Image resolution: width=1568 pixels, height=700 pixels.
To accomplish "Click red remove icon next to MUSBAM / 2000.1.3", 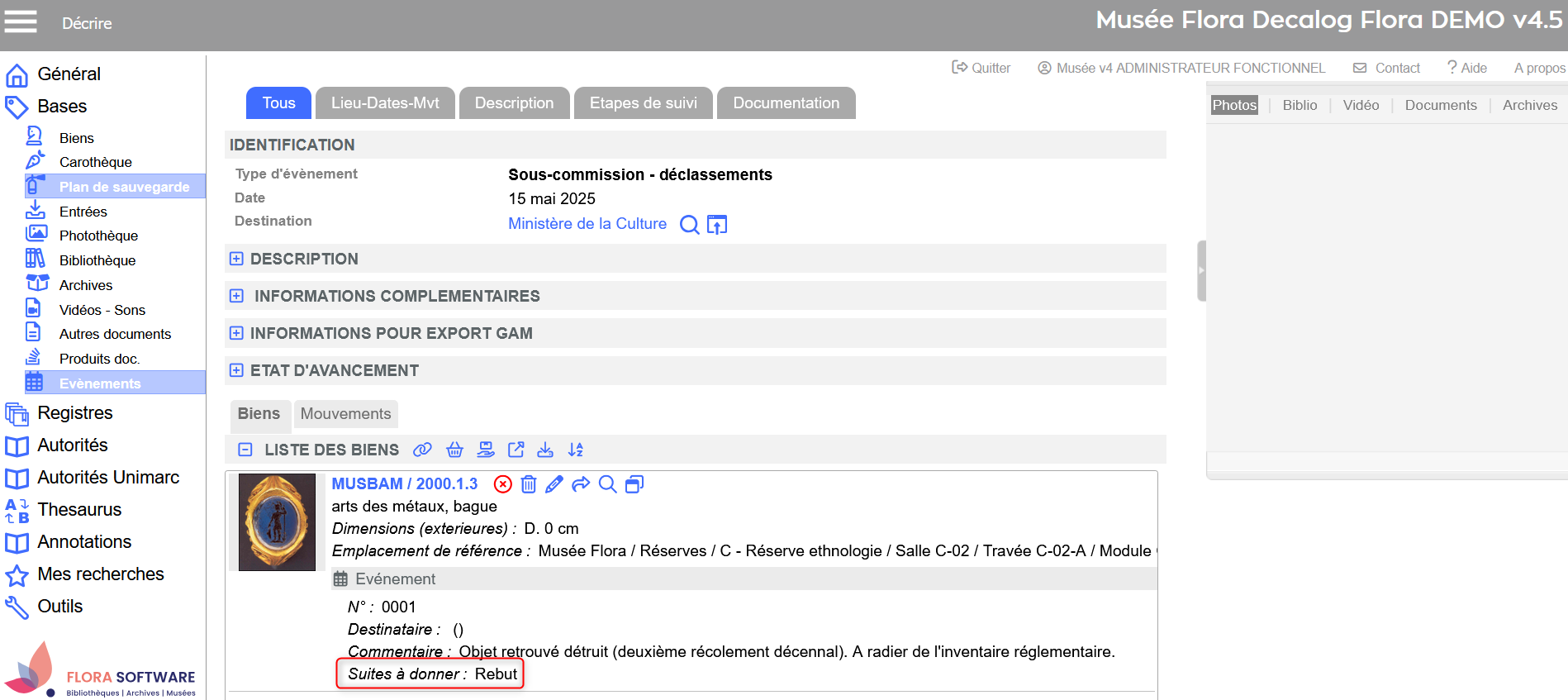I will (503, 484).
